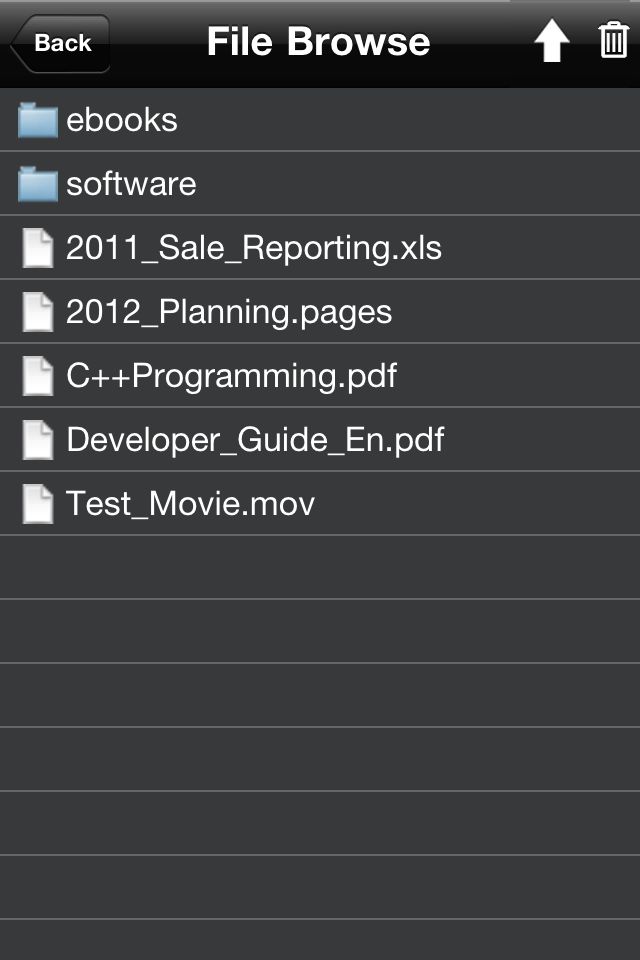Open the software folder
The image size is (640, 960).
[320, 183]
